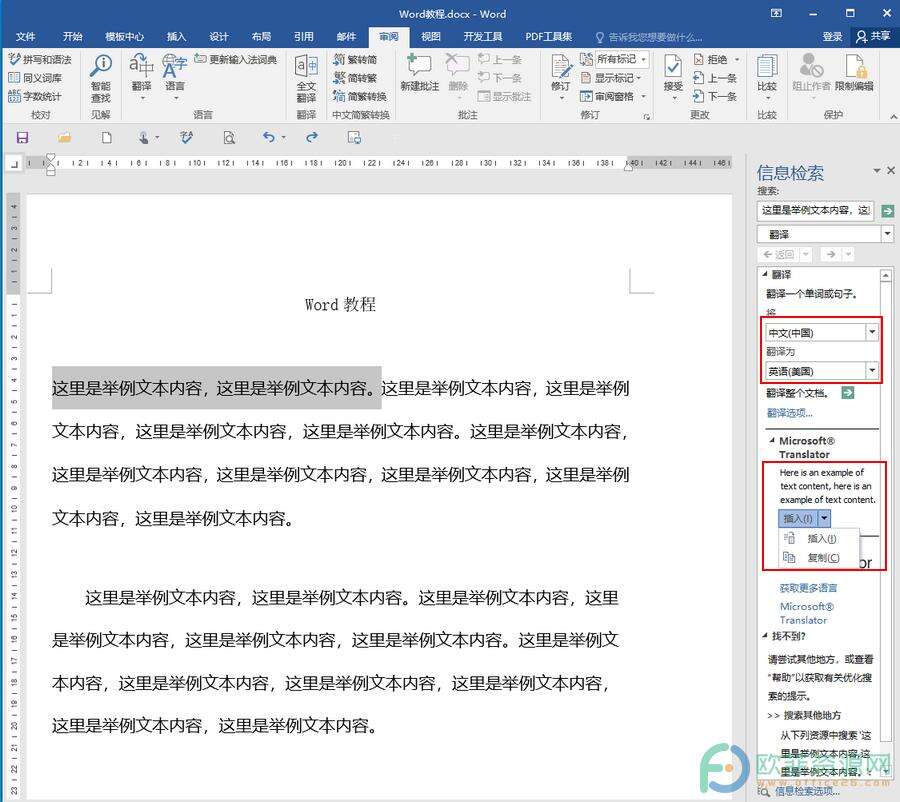Open target language dropdown 英语(美国)

coord(872,370)
